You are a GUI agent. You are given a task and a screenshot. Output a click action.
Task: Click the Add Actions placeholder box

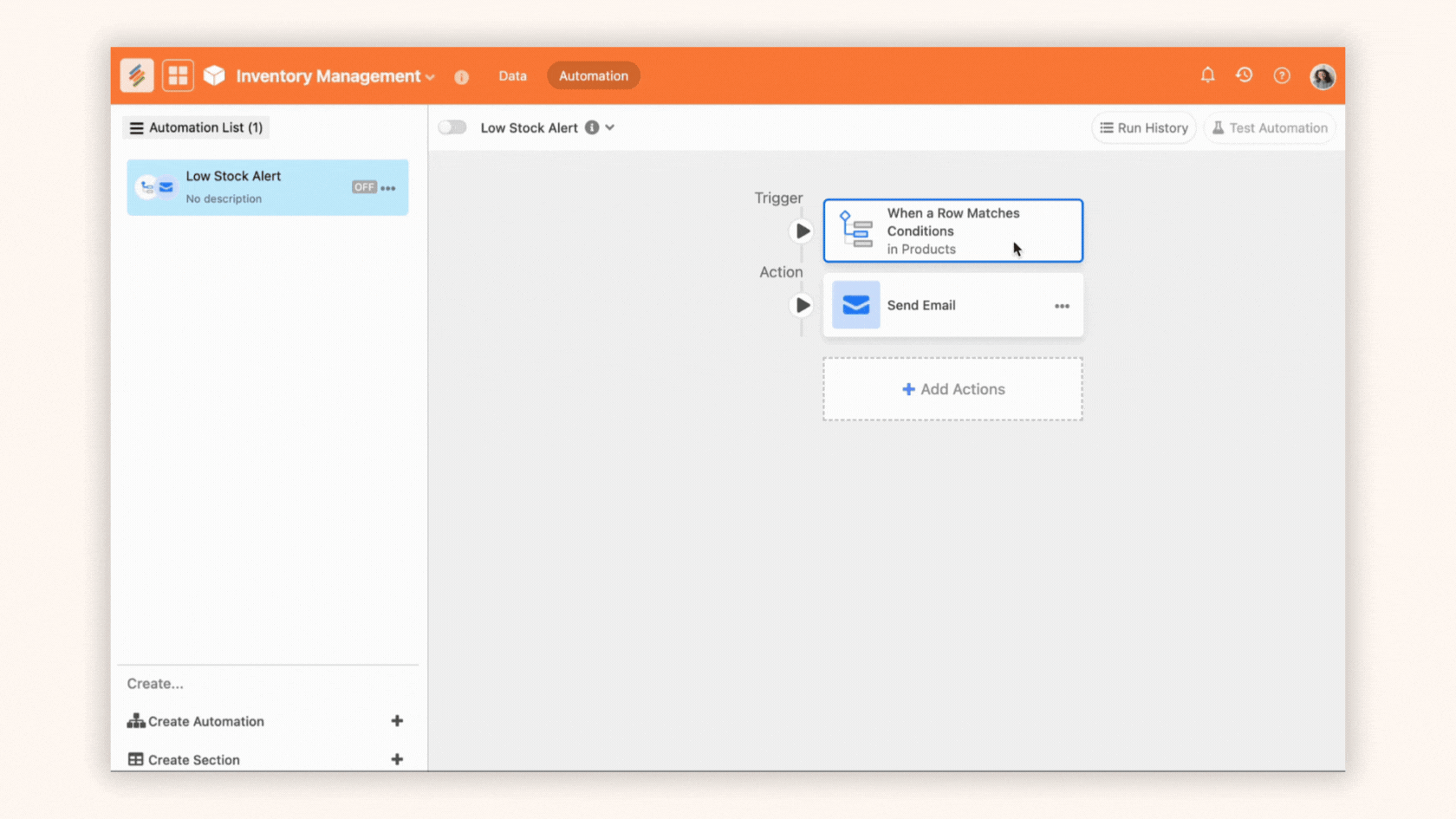click(x=952, y=389)
